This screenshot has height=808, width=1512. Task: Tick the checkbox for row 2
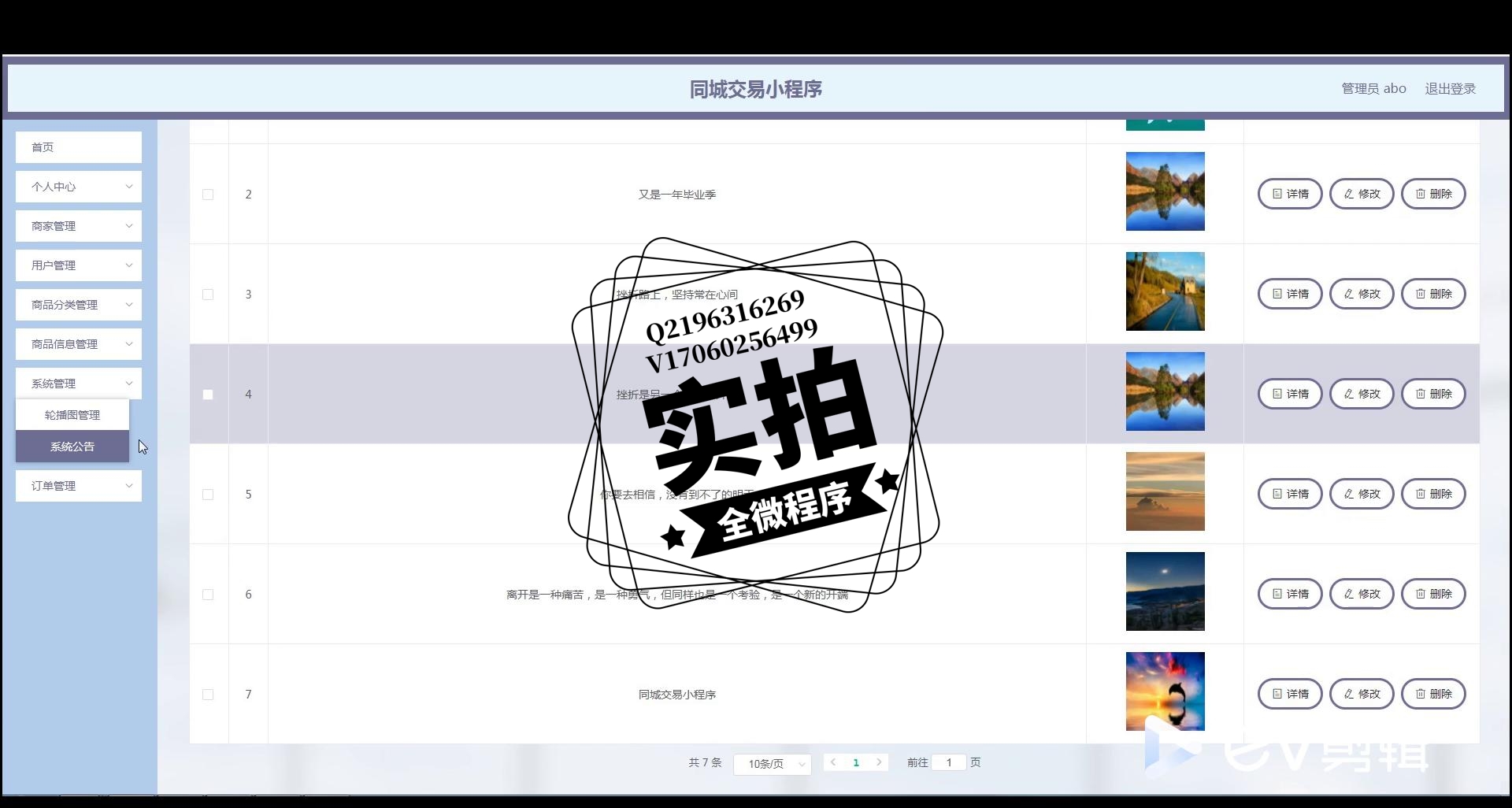pos(208,195)
